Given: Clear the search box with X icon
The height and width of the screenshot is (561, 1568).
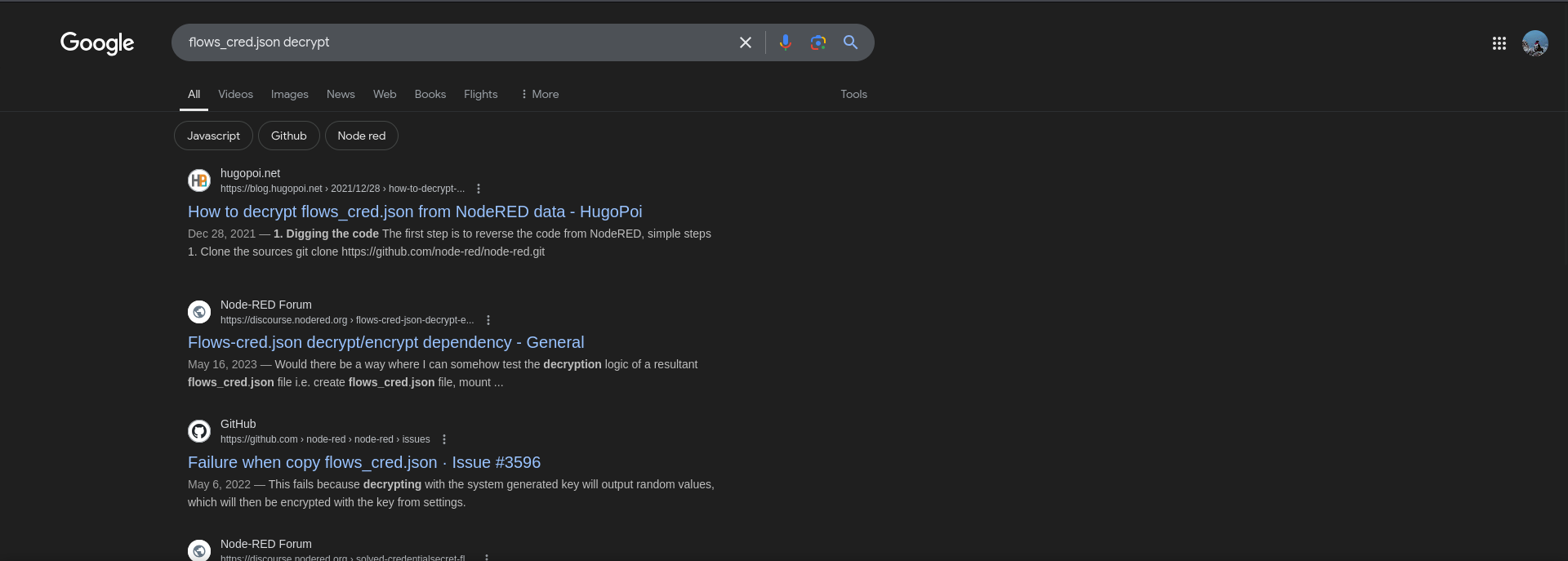Looking at the screenshot, I should click(x=746, y=42).
